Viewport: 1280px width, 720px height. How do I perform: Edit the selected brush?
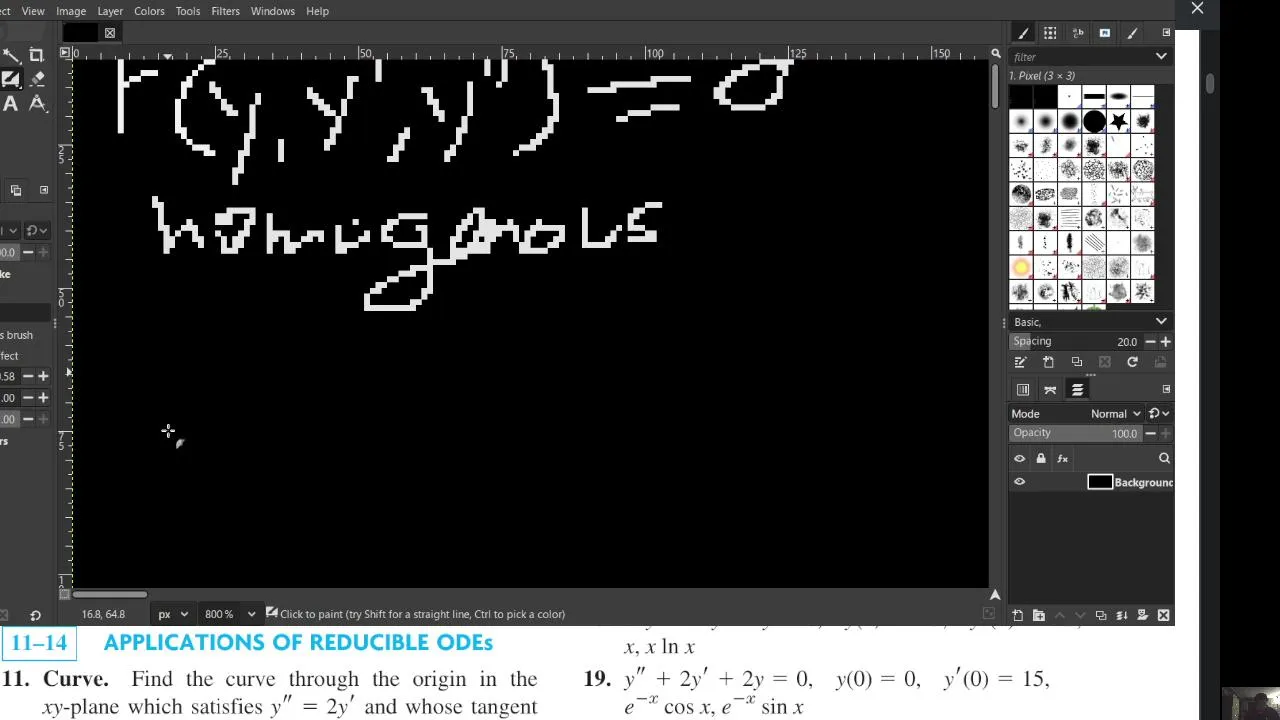coord(1020,362)
